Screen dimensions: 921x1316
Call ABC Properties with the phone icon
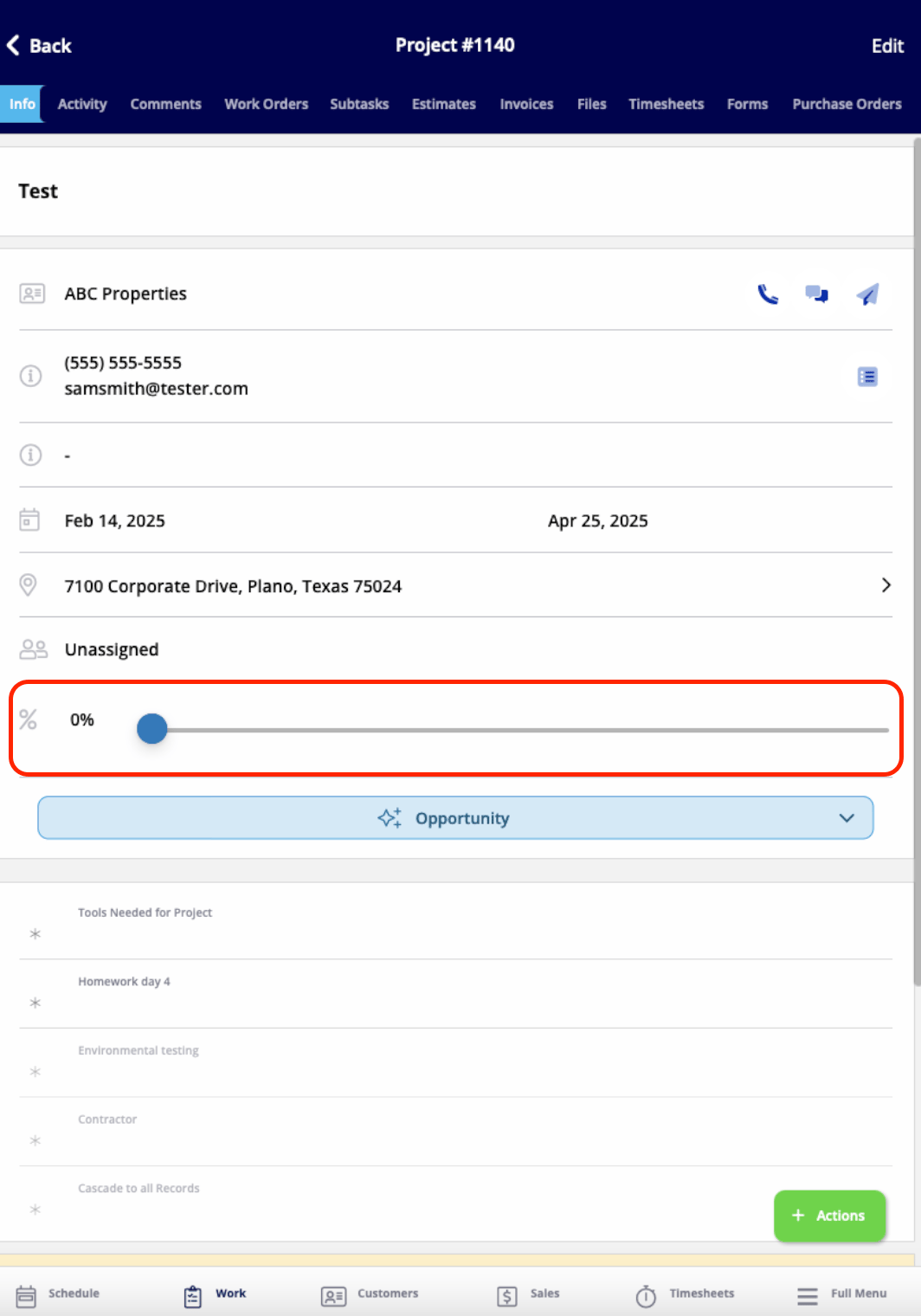(768, 294)
